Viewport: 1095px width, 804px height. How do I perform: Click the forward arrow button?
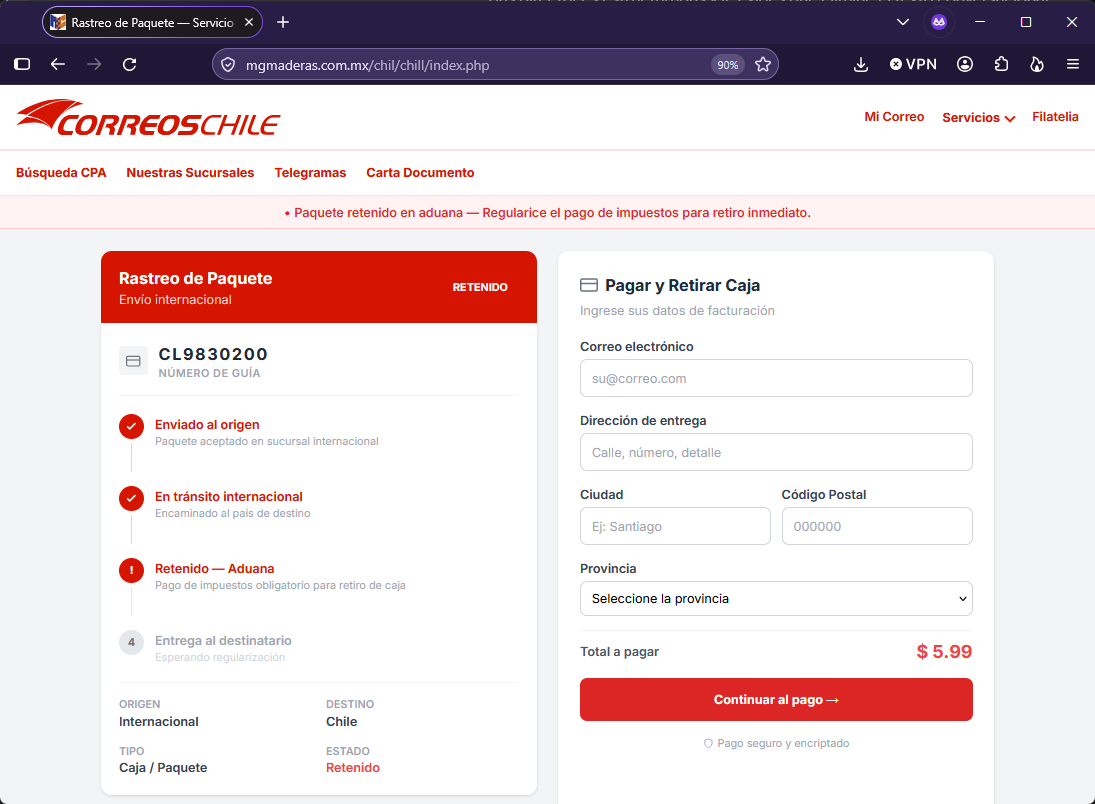click(94, 64)
